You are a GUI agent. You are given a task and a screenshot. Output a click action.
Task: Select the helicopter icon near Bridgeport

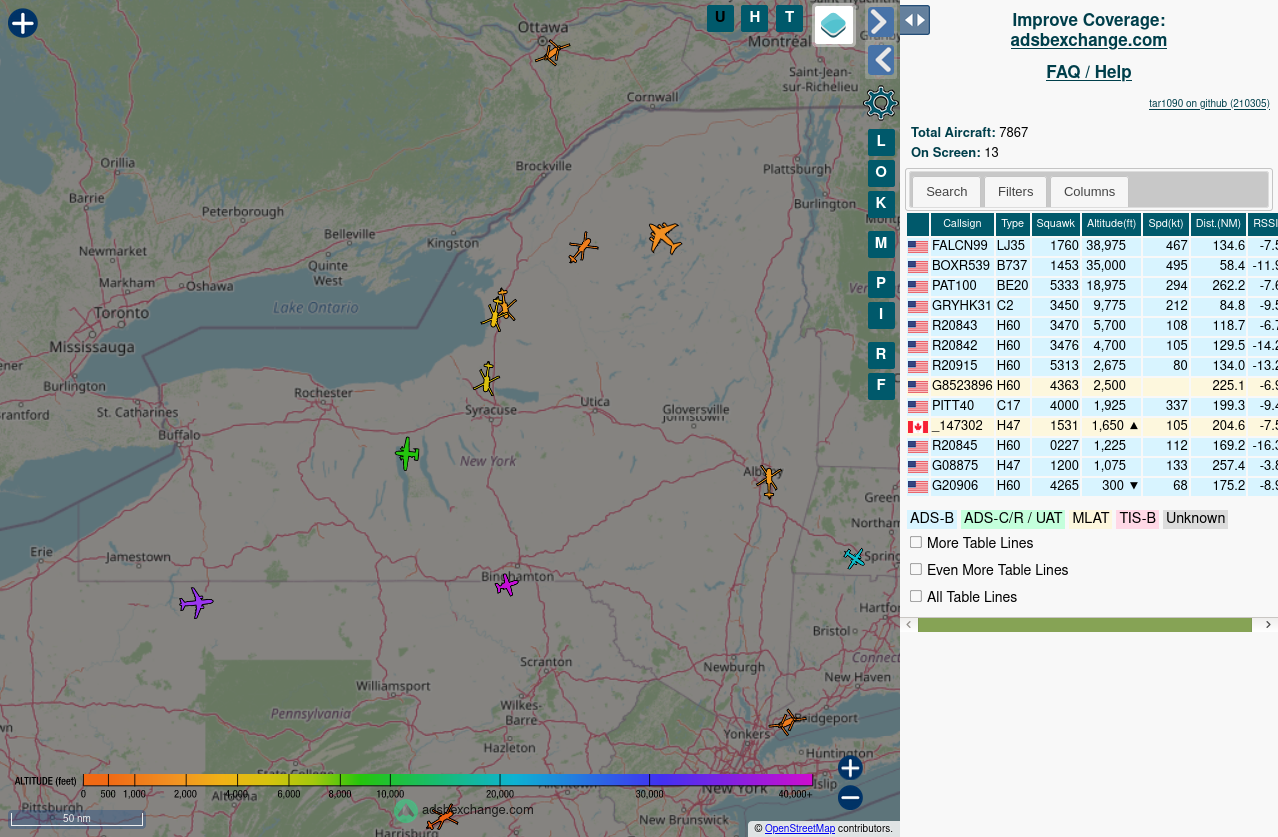pos(787,721)
